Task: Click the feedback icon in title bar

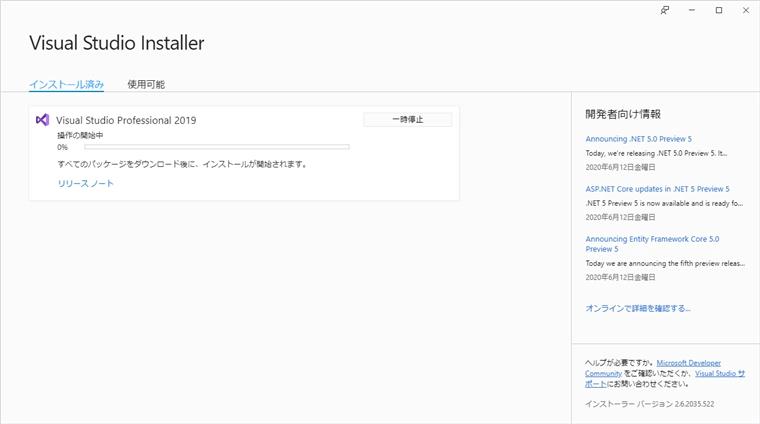Action: [665, 10]
